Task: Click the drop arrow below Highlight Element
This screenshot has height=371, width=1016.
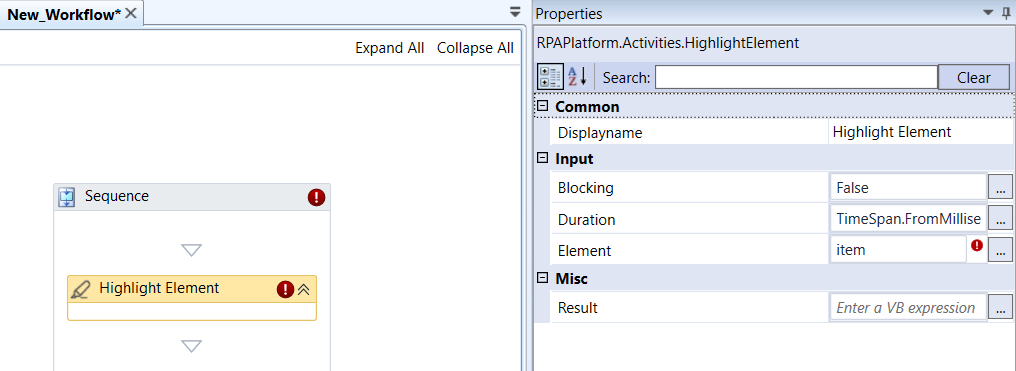Action: point(192,346)
